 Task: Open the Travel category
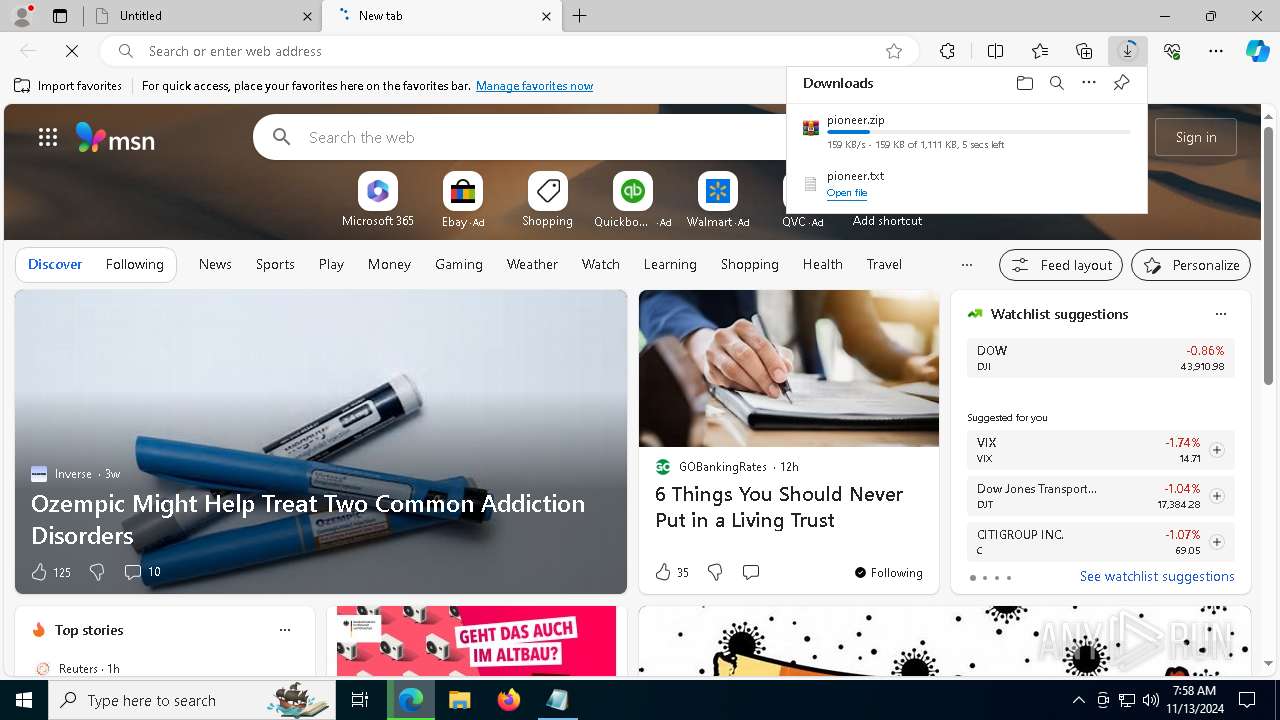click(884, 264)
